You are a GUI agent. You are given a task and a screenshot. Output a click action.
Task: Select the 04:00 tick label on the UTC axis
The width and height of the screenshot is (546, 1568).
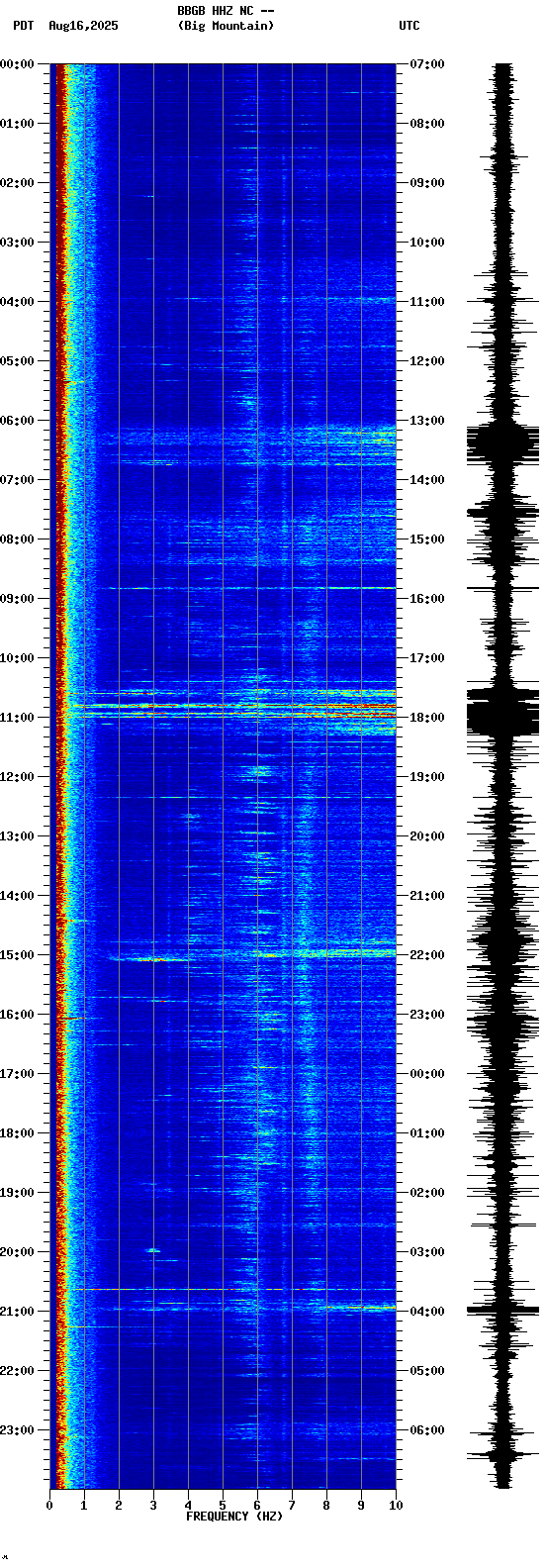[x=427, y=1312]
